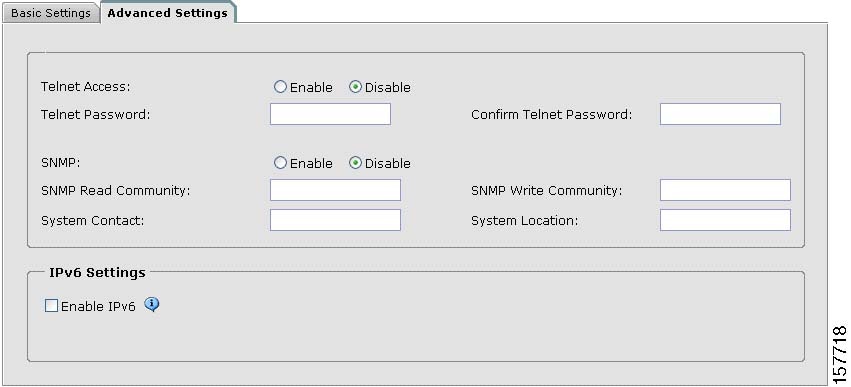The width and height of the screenshot is (851, 387).
Task: Focus the Confirm Telnet Password field
Action: 720,114
